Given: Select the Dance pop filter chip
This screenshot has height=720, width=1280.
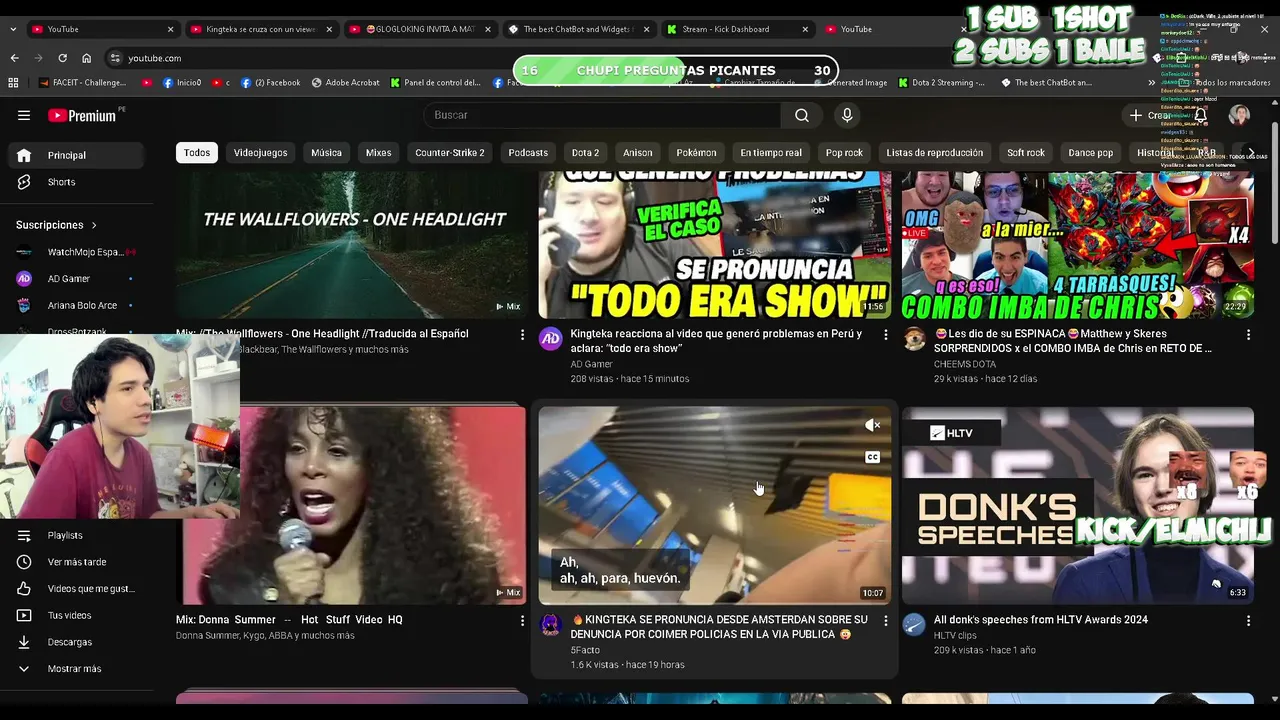Looking at the screenshot, I should point(1091,153).
